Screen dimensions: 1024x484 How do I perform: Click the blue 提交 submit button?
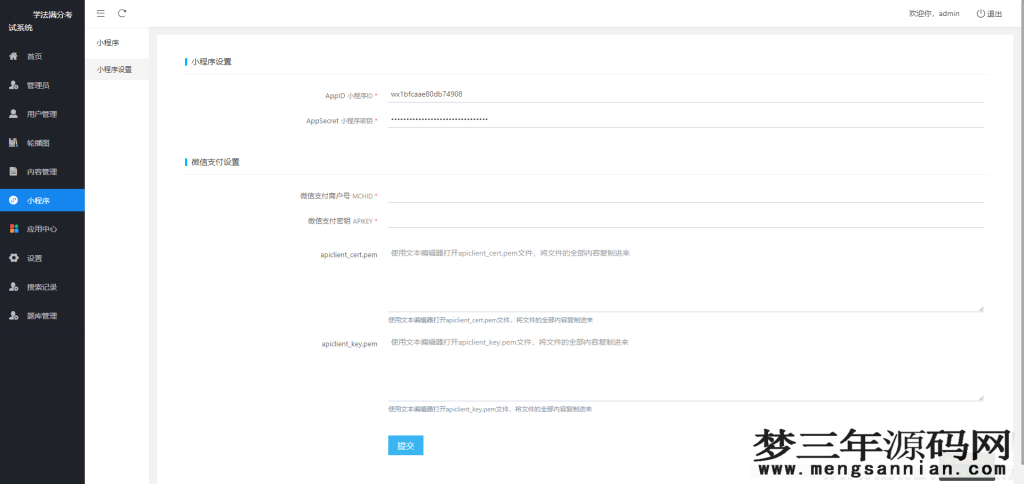405,445
